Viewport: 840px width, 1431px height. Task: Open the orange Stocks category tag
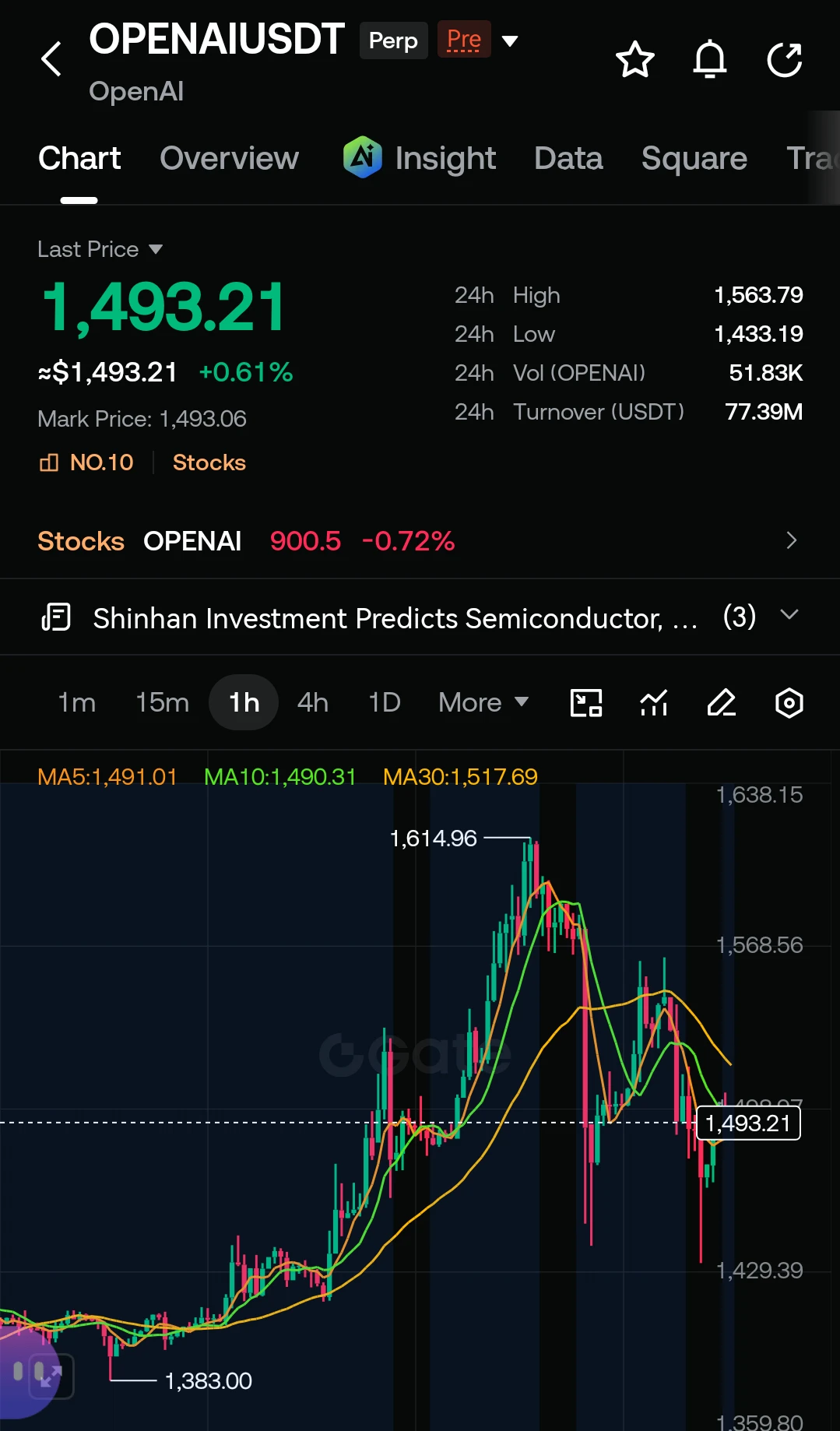(209, 462)
